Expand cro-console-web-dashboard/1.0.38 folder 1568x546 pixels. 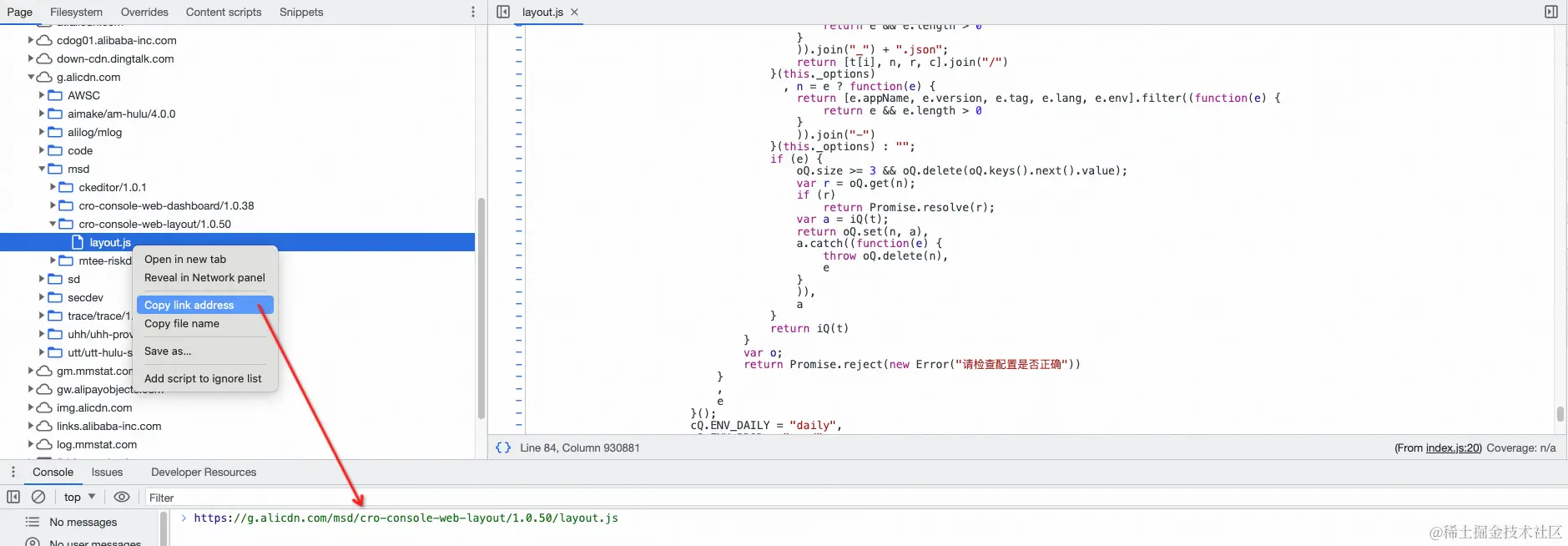point(53,205)
